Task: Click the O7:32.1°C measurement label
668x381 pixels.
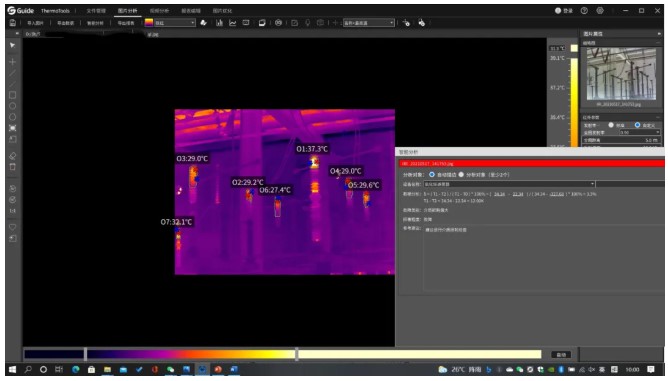Action: pyautogui.click(x=176, y=222)
